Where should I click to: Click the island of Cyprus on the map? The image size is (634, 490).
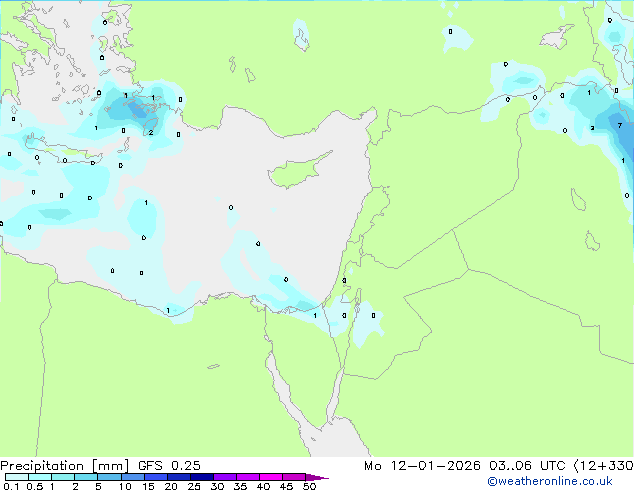tap(297, 171)
